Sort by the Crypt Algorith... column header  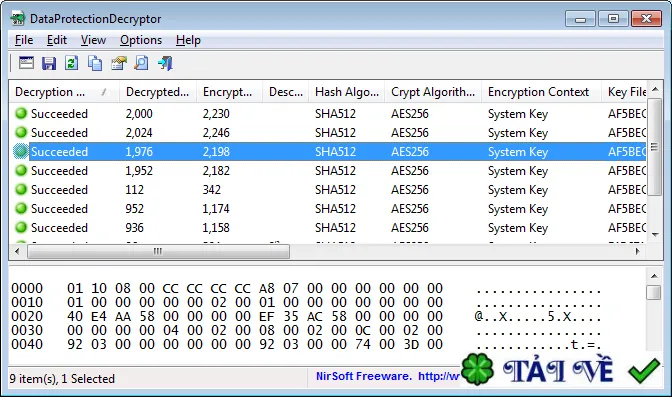pyautogui.click(x=433, y=92)
